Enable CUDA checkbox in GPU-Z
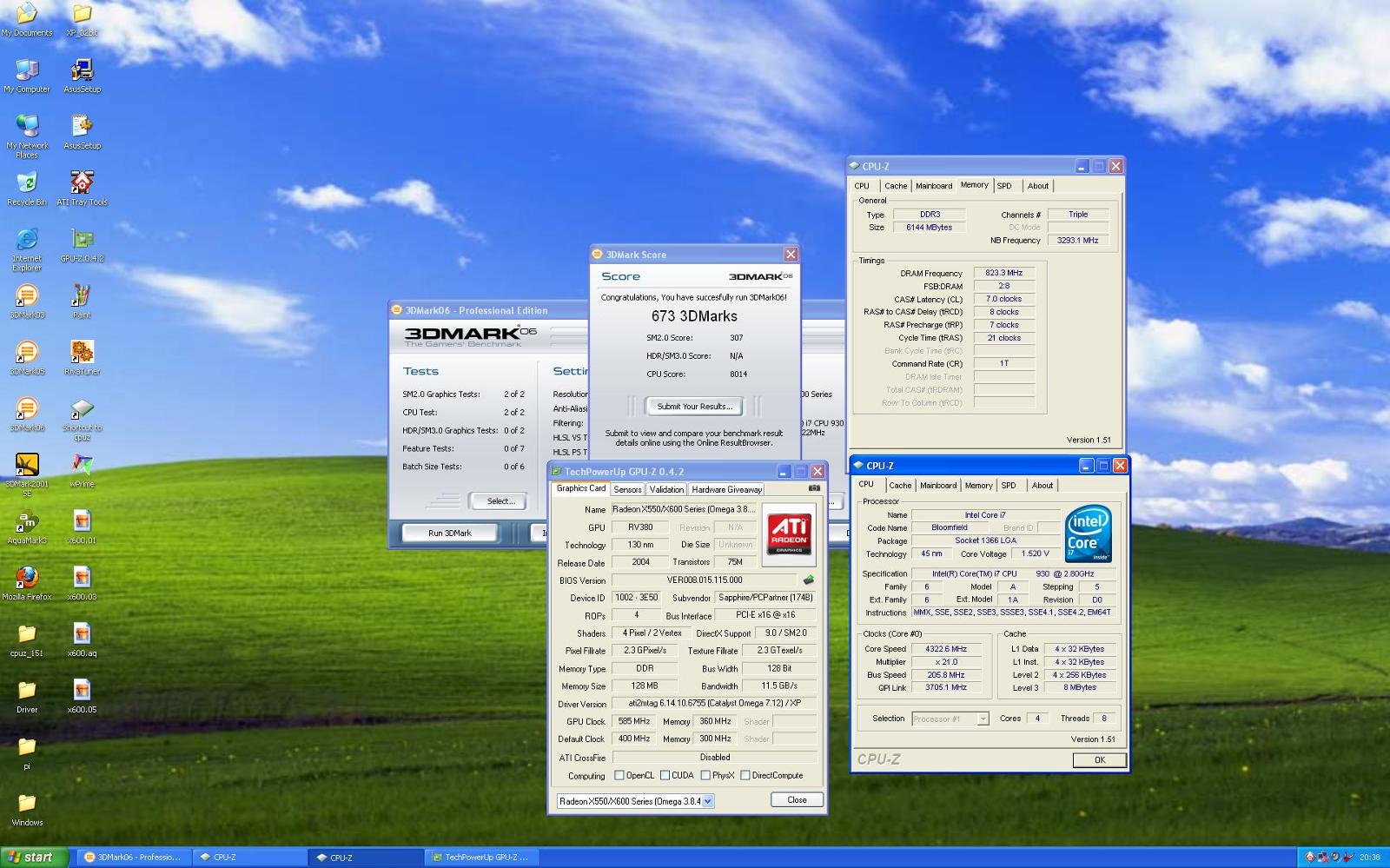 tap(665, 775)
